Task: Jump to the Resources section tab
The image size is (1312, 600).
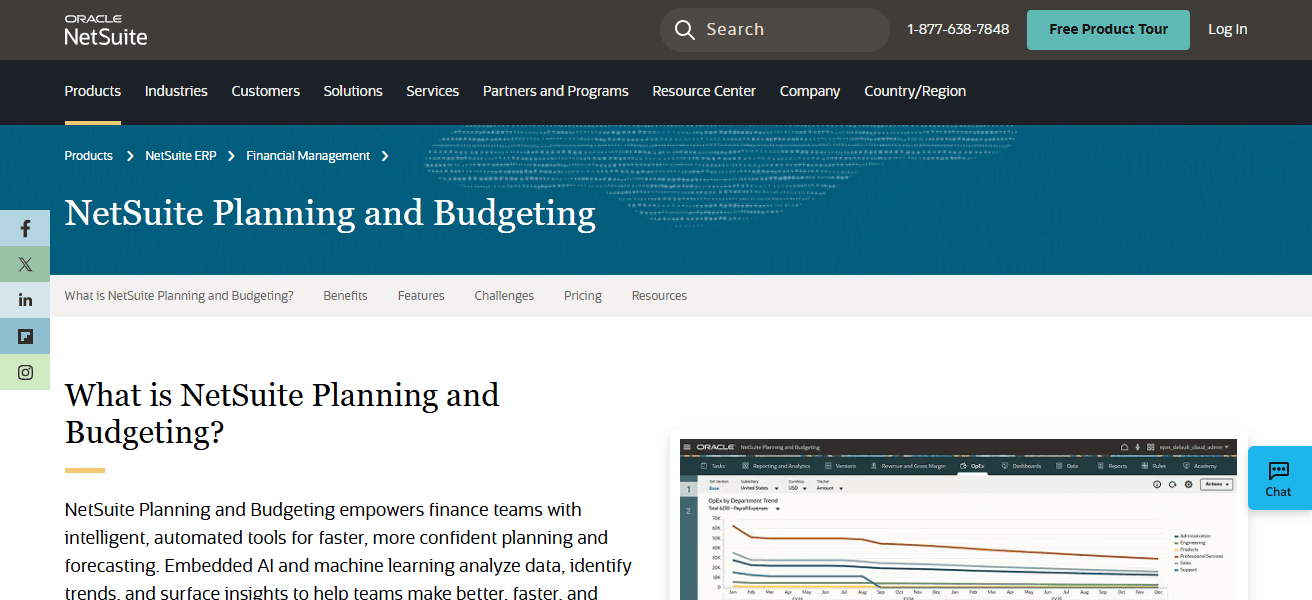Action: point(659,296)
